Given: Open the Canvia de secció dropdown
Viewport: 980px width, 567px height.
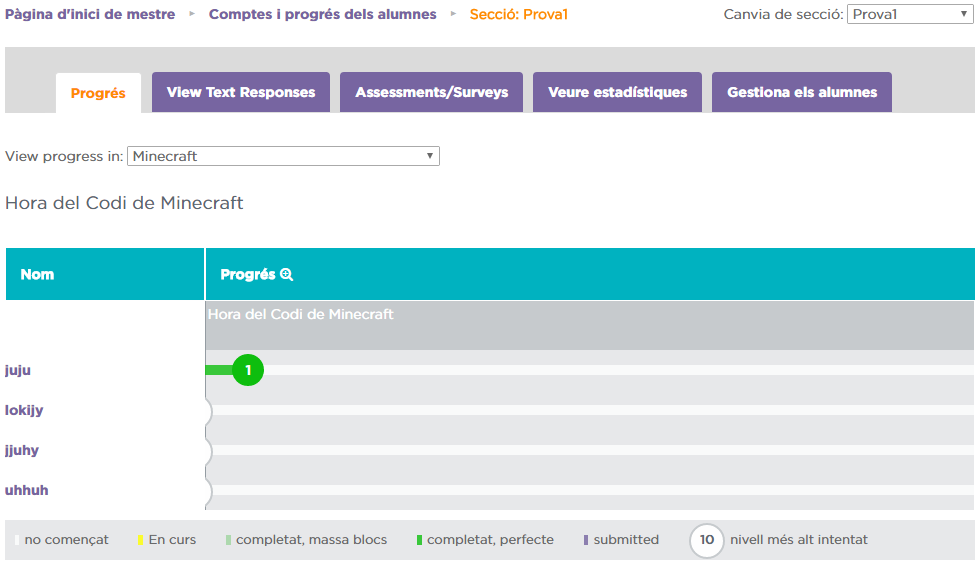Looking at the screenshot, I should [x=907, y=14].
